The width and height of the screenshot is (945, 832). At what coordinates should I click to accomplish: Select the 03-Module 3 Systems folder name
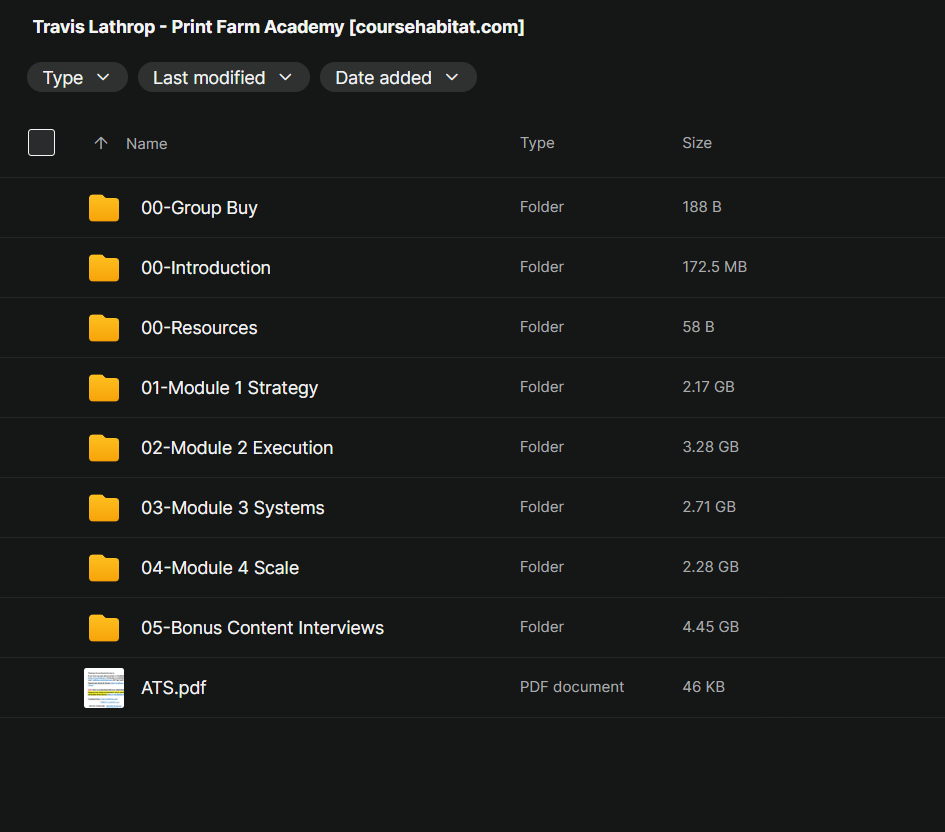[x=233, y=508]
